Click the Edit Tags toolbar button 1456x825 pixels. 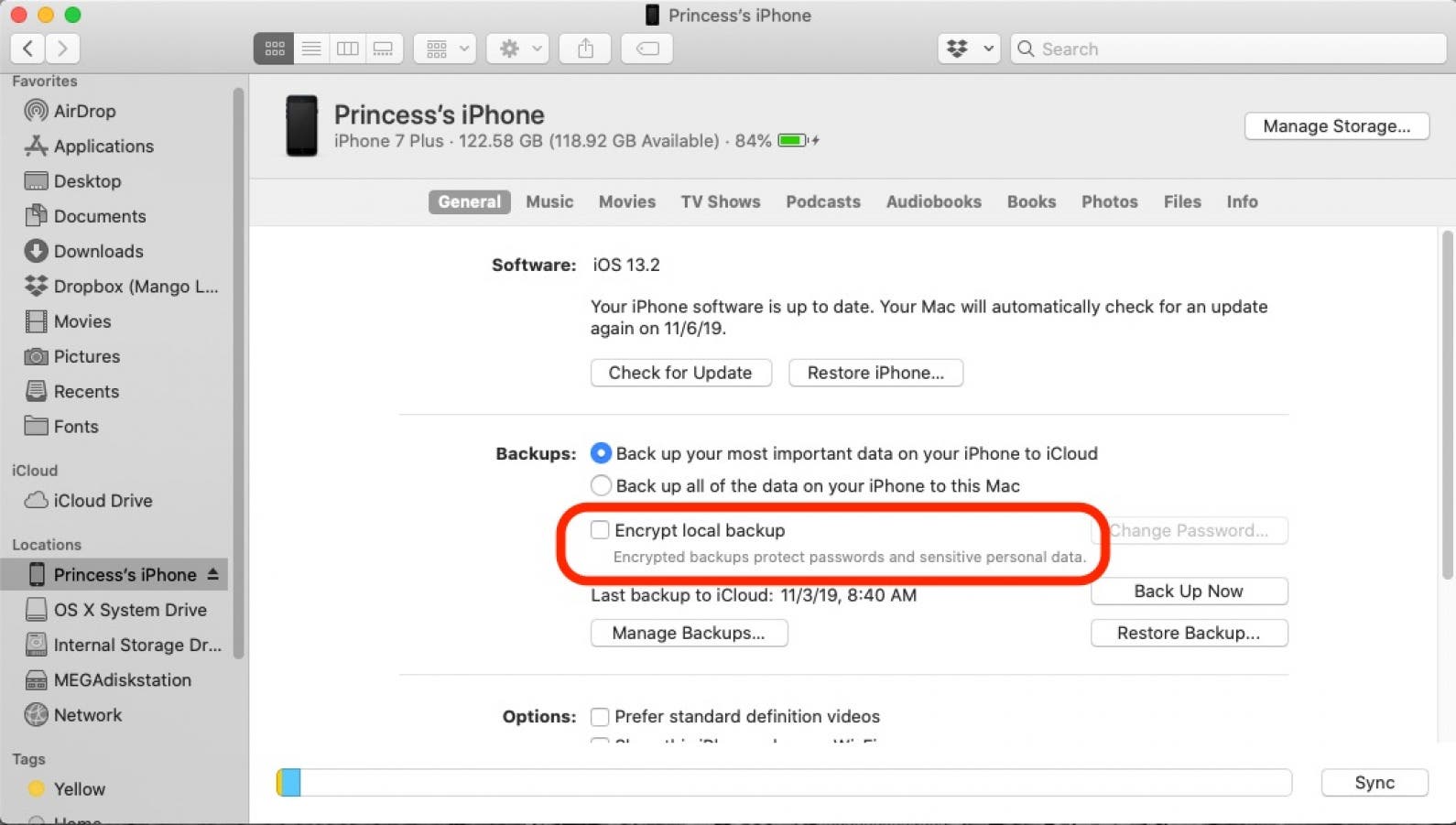(x=647, y=49)
